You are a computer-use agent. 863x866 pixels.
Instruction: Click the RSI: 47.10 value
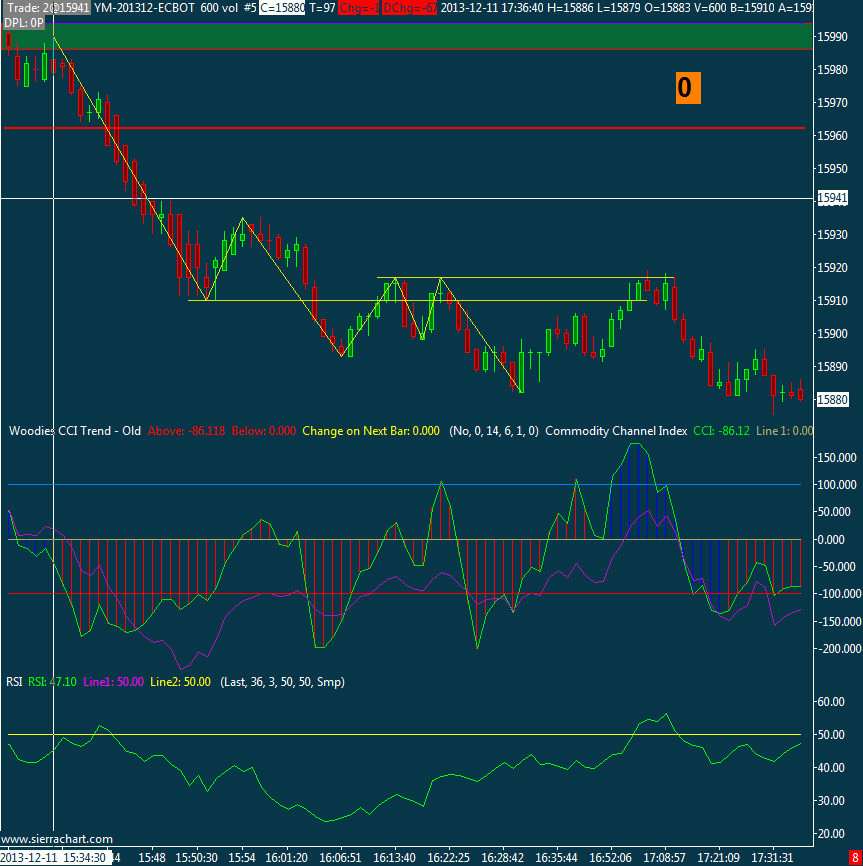52,682
